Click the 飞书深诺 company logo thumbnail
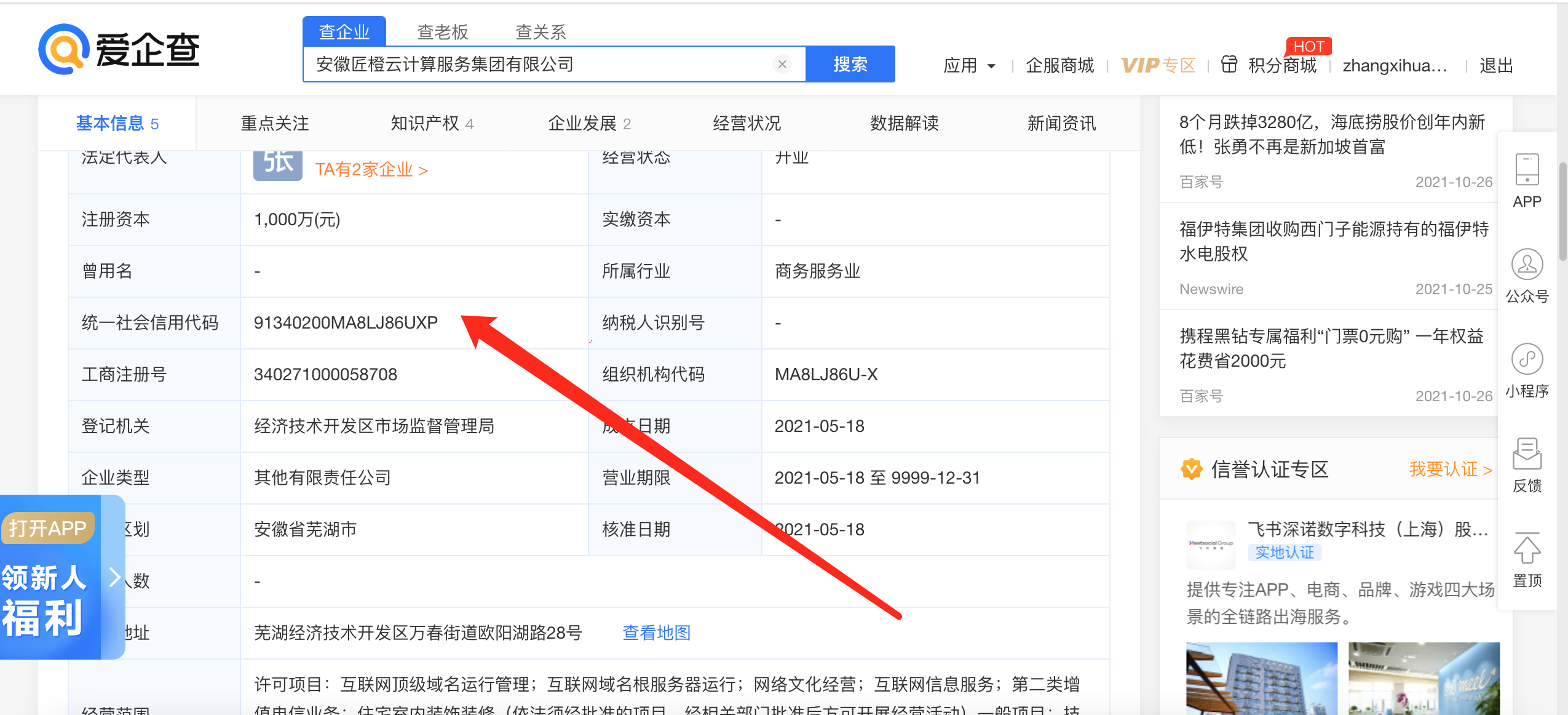The image size is (1568, 715). click(1210, 544)
